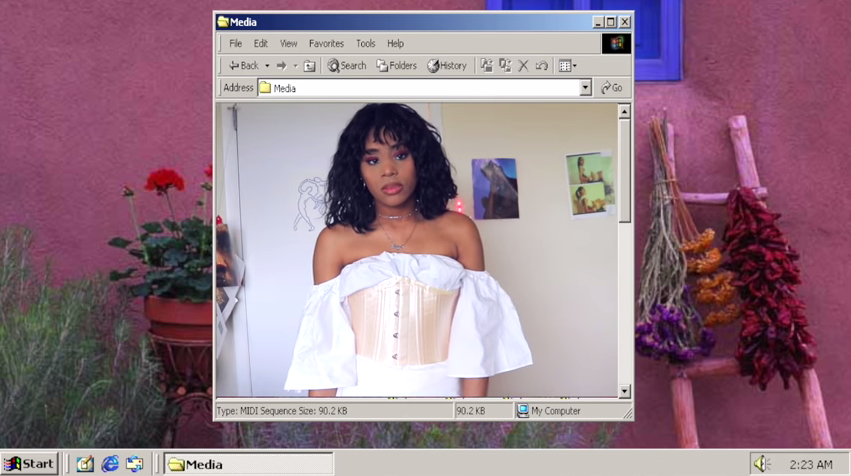Click the Move To toolbar icon
This screenshot has width=851, height=476.
point(486,66)
